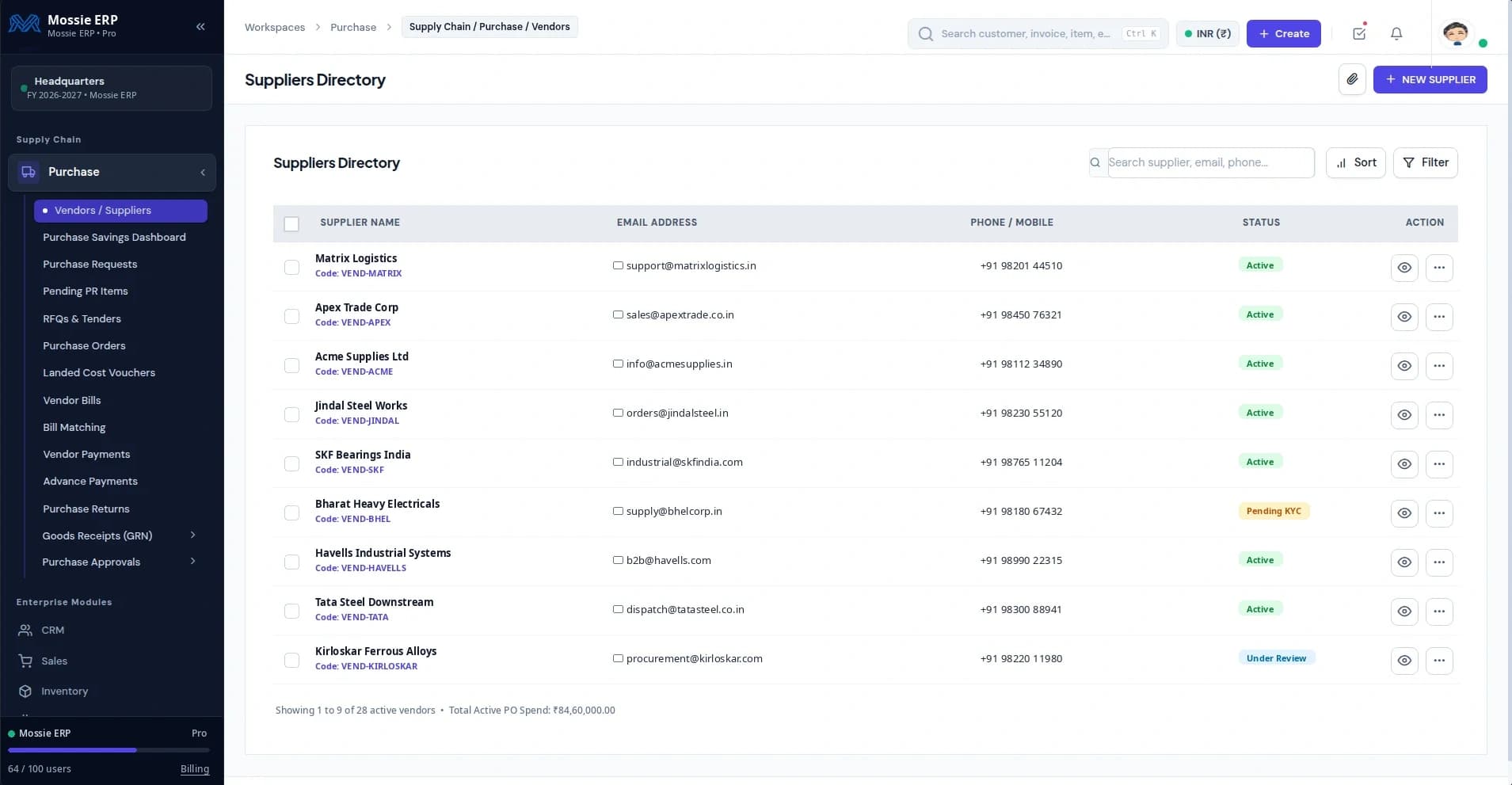Tick the select-all checkbox in table header
The height and width of the screenshot is (785, 1512).
tap(291, 224)
